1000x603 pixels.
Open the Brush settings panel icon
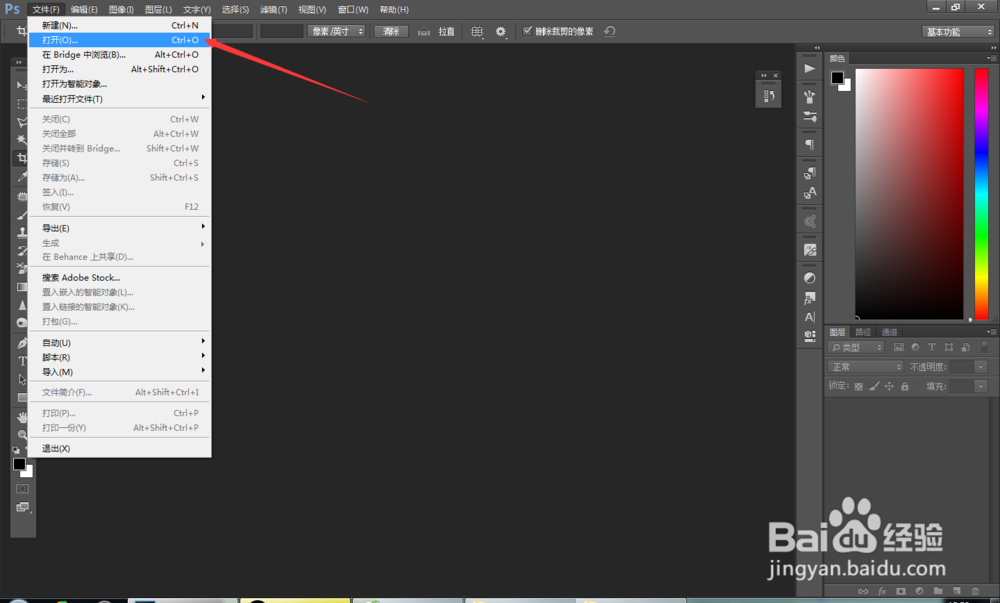(809, 117)
